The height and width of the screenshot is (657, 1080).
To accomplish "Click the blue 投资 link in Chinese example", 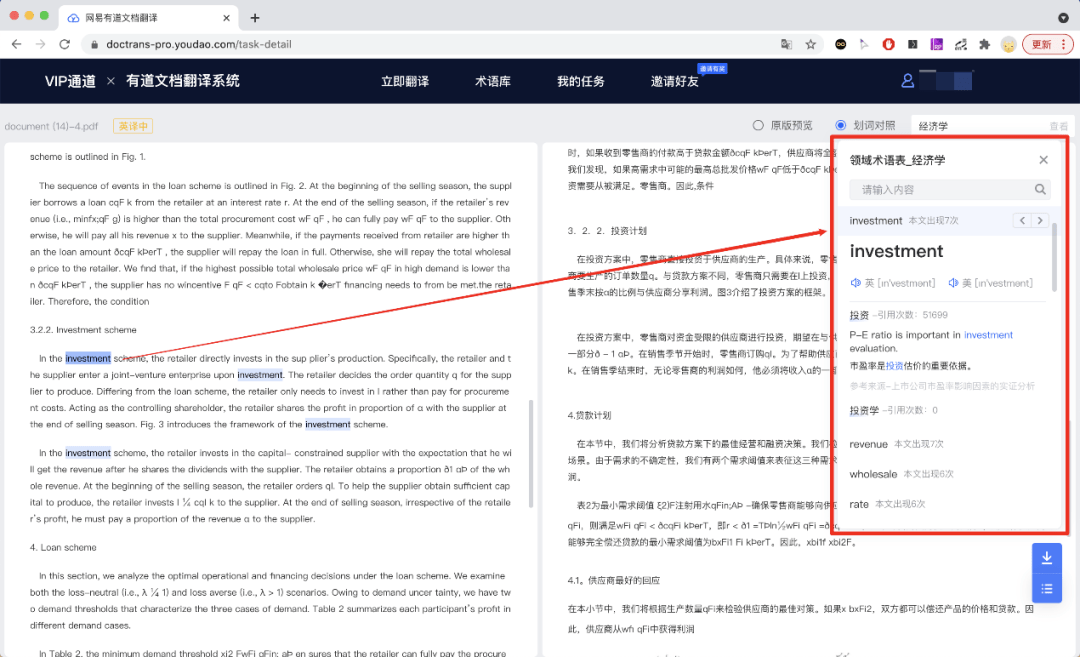I will [894, 366].
